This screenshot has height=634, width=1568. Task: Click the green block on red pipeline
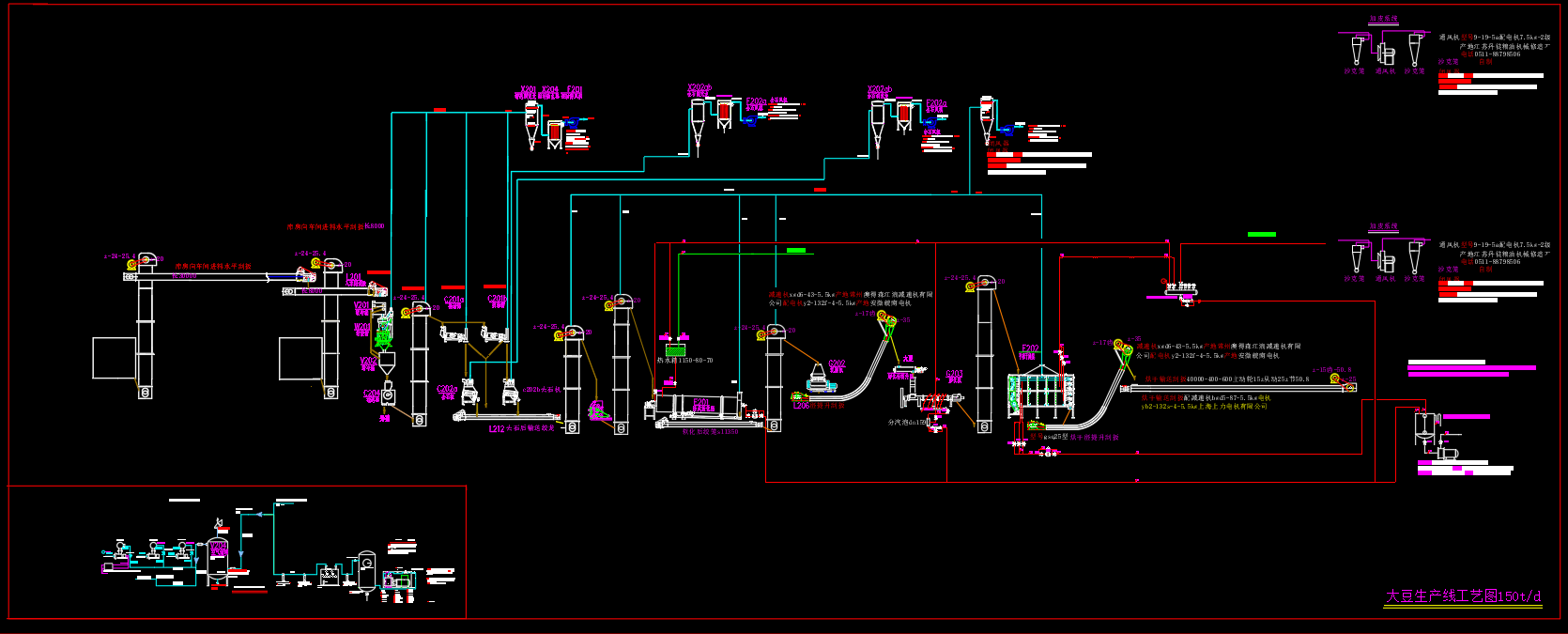coord(1261,234)
